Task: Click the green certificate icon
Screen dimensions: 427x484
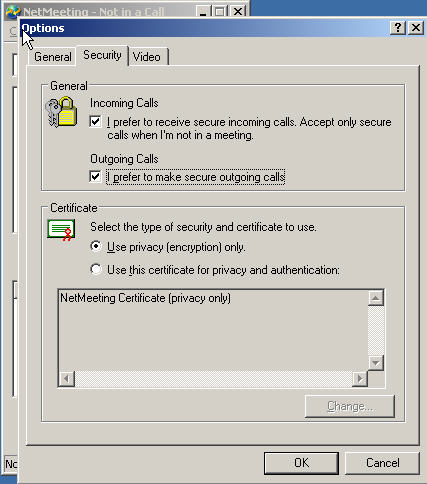Action: pos(61,230)
